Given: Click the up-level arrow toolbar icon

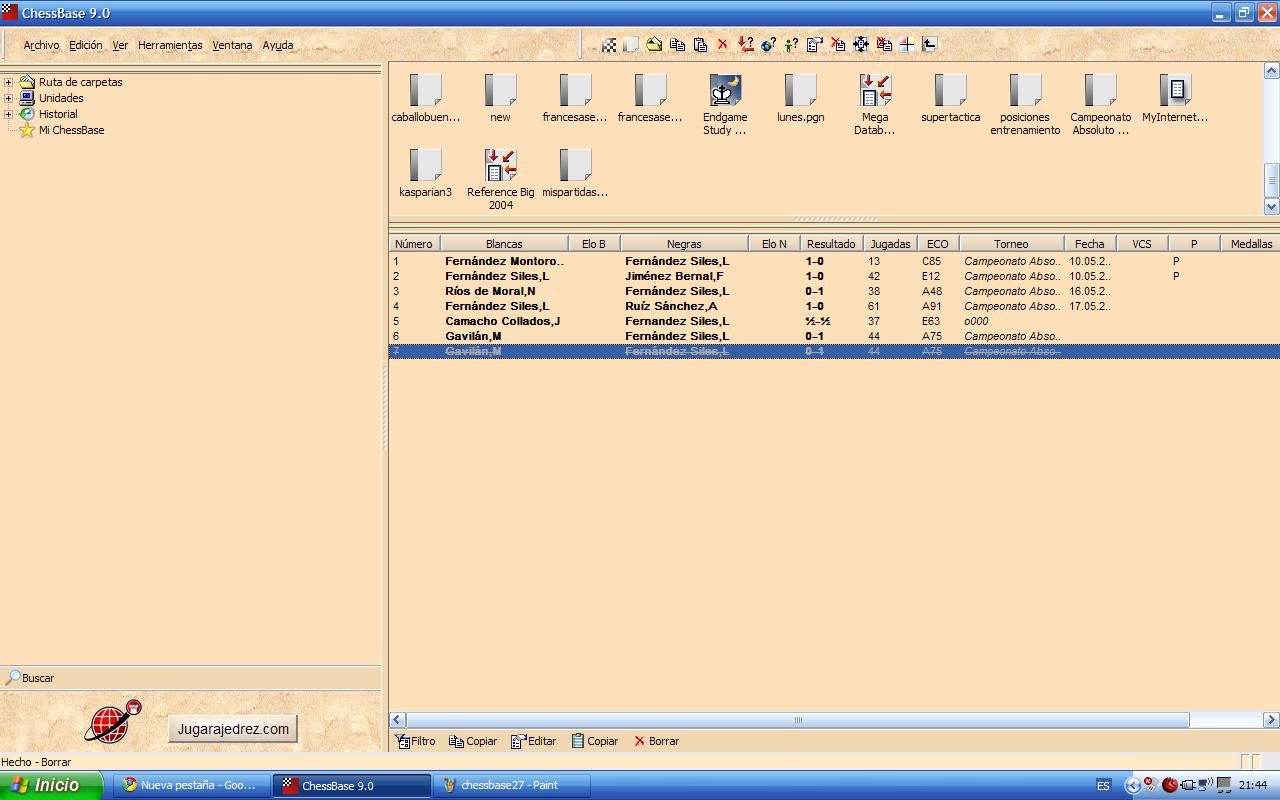Looking at the screenshot, I should 929,45.
